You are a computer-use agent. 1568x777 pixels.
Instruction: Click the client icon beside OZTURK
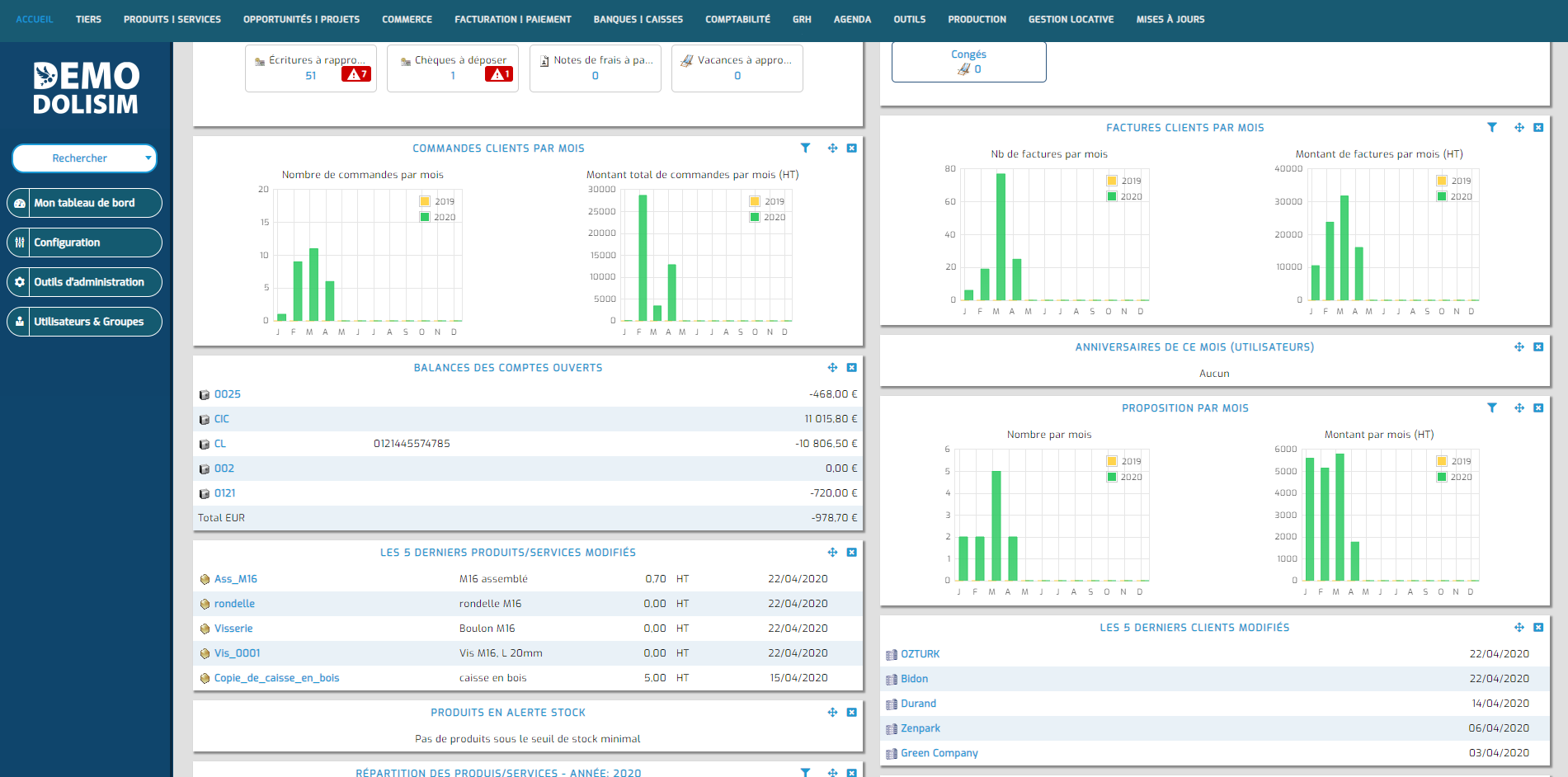pos(890,654)
